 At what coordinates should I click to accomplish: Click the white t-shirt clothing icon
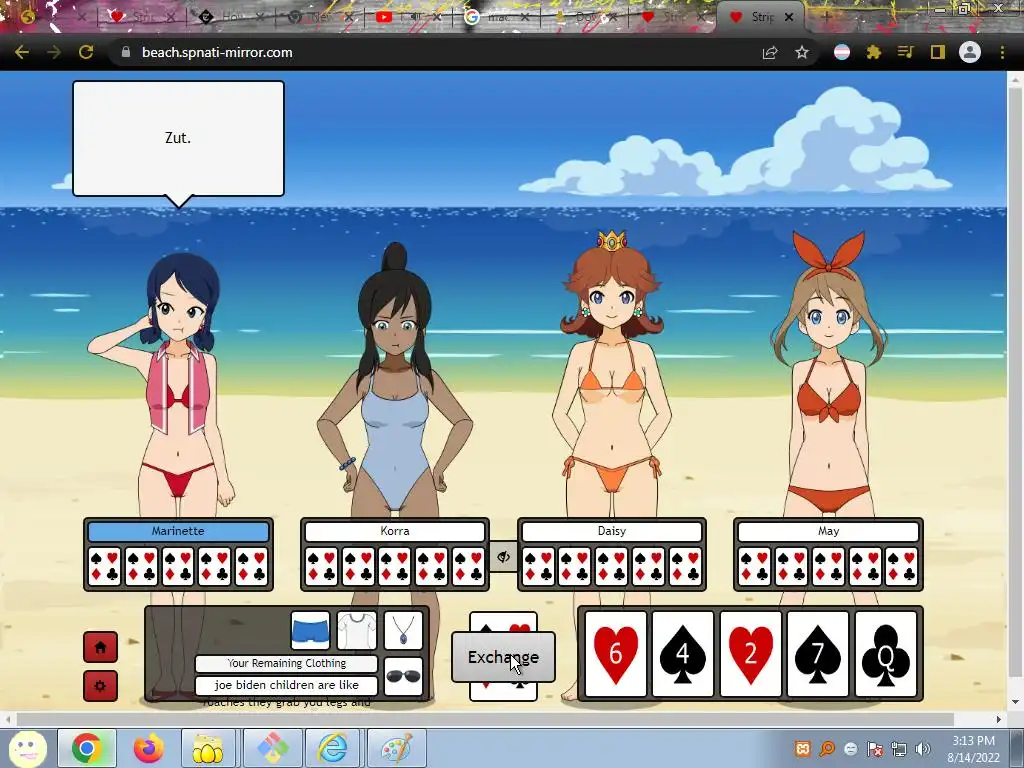click(x=357, y=630)
